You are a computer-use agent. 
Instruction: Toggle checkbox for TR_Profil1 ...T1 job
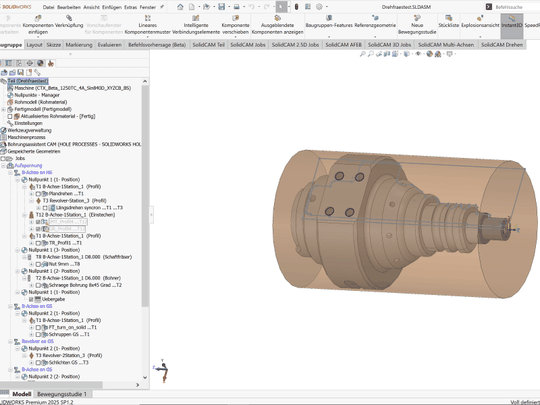tap(38, 243)
